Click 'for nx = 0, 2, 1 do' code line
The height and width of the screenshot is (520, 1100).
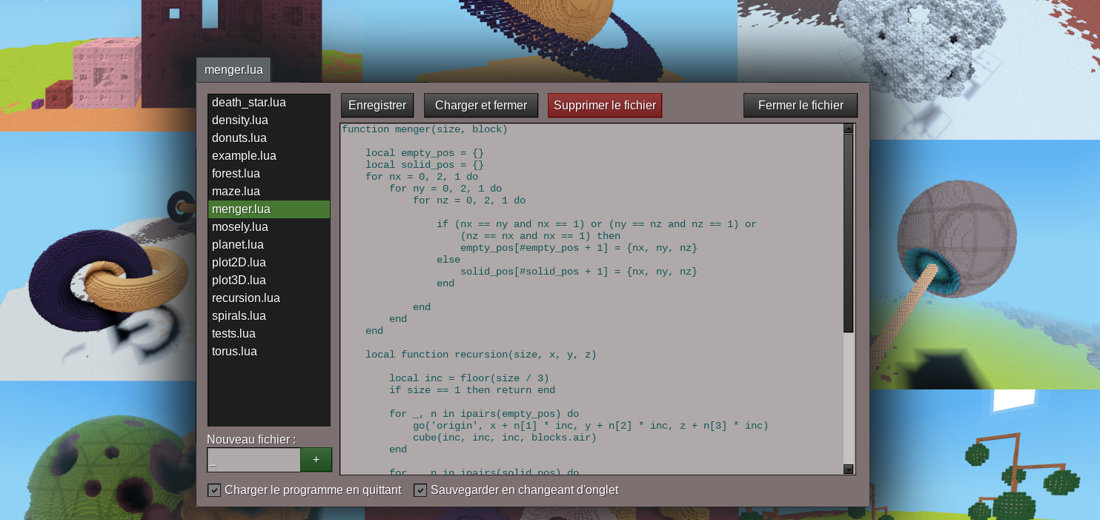click(422, 177)
